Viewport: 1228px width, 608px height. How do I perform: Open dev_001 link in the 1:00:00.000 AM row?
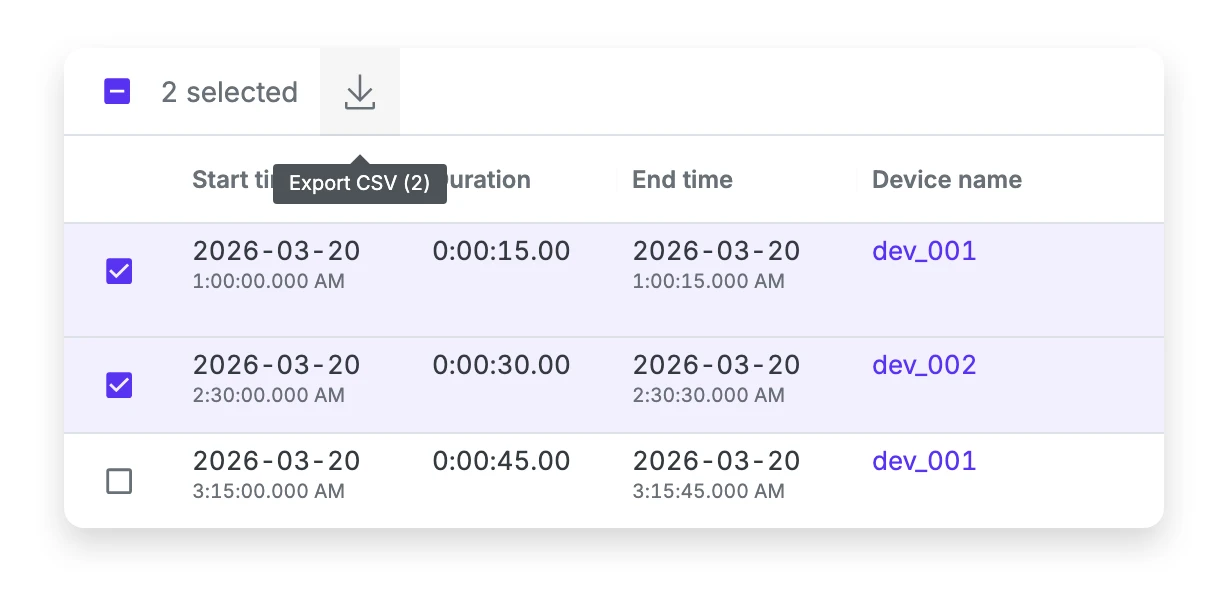pyautogui.click(x=924, y=251)
